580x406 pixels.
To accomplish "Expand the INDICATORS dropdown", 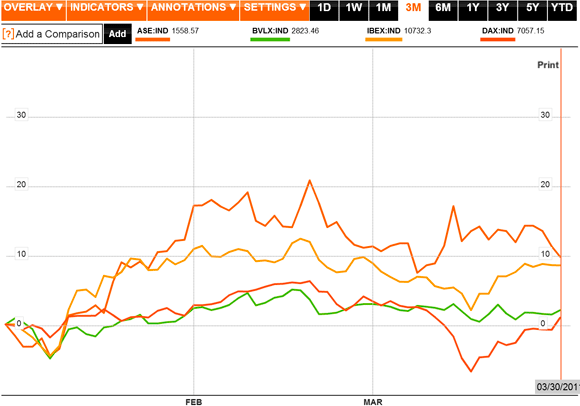I will 107,10.
